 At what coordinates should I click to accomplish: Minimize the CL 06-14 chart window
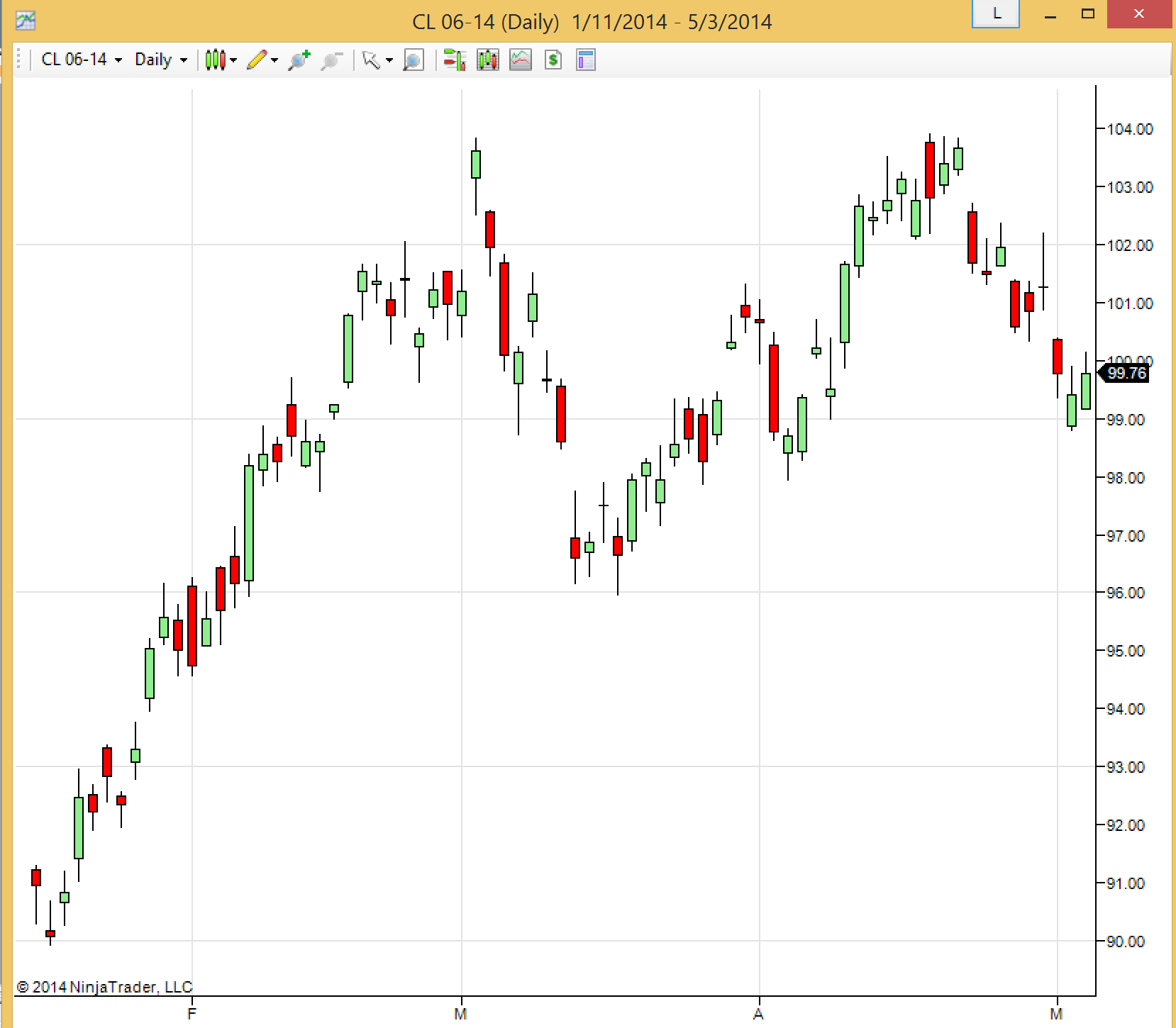pyautogui.click(x=1051, y=15)
